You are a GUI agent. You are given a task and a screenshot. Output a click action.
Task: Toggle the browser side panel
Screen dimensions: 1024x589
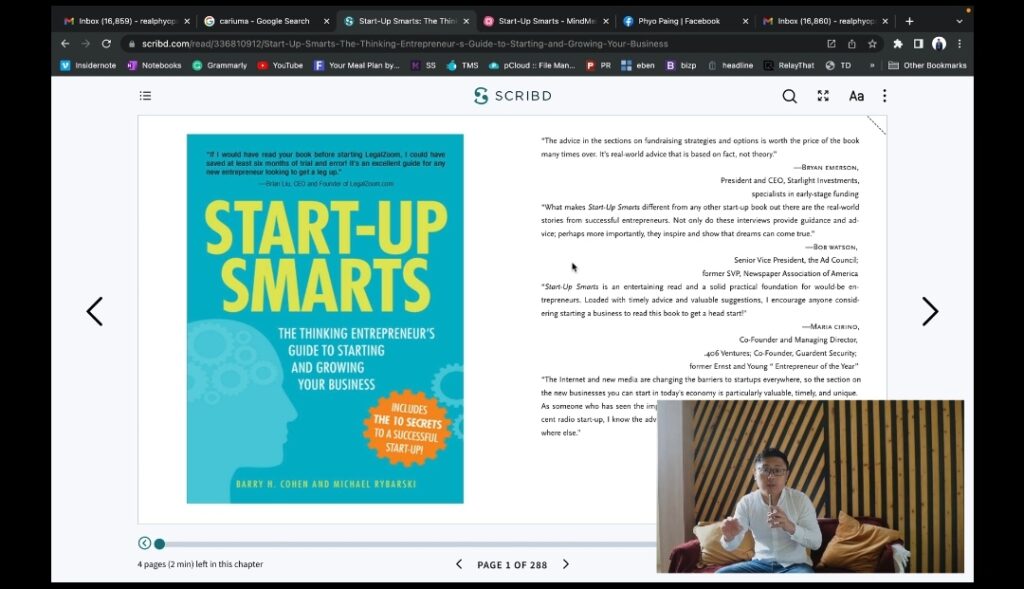point(918,44)
